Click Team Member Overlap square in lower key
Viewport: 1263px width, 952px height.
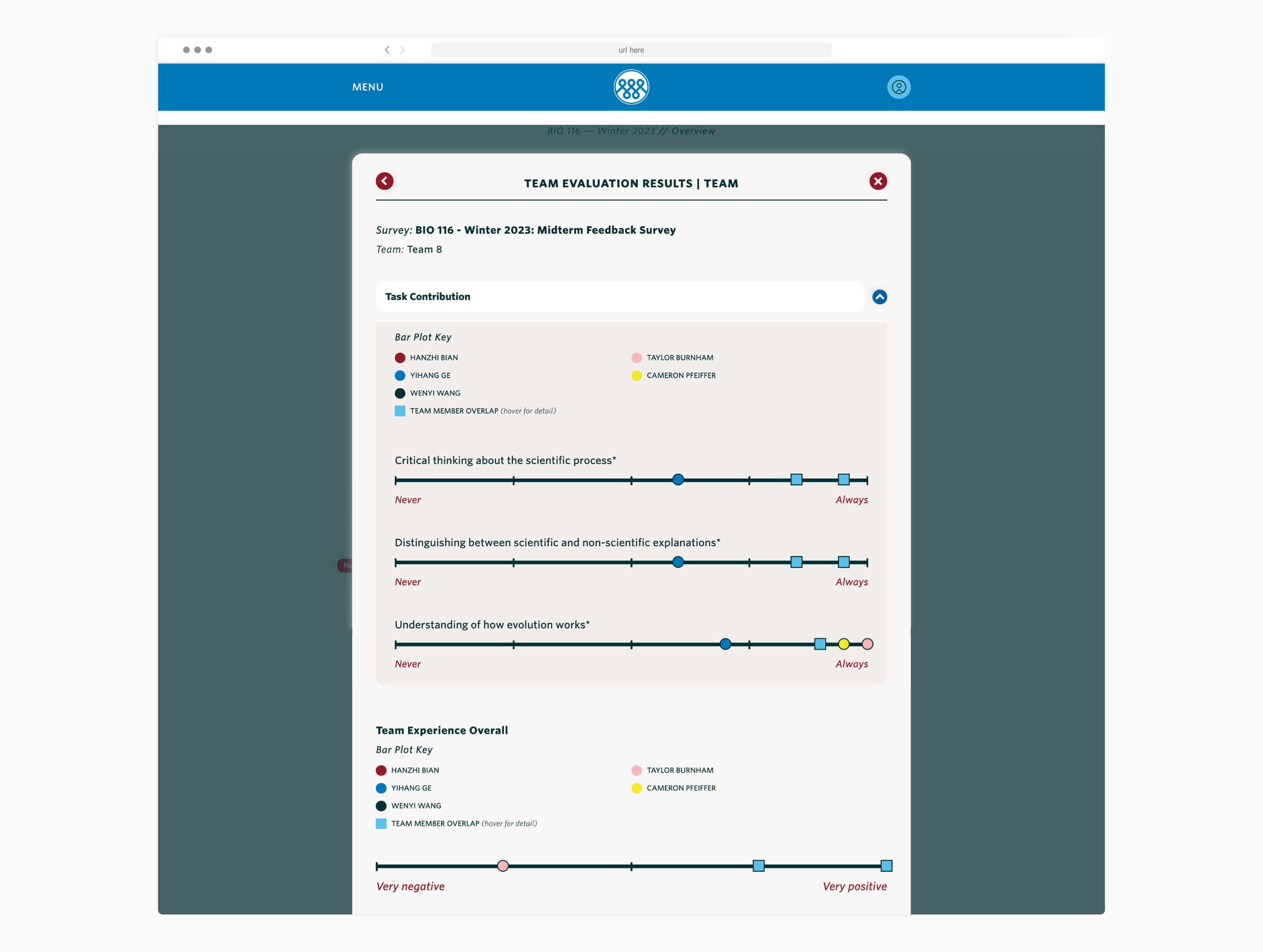click(x=381, y=824)
